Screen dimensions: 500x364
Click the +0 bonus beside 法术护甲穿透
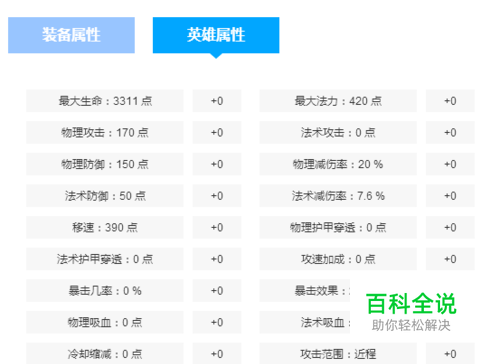click(217, 259)
